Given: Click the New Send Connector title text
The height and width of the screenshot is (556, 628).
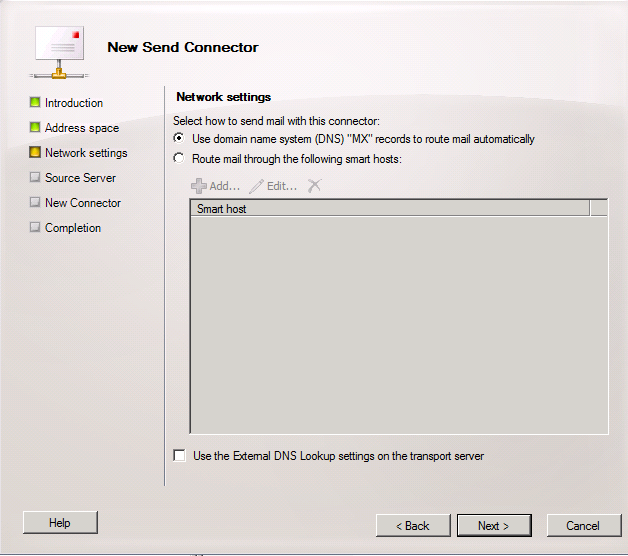Looking at the screenshot, I should [x=183, y=47].
